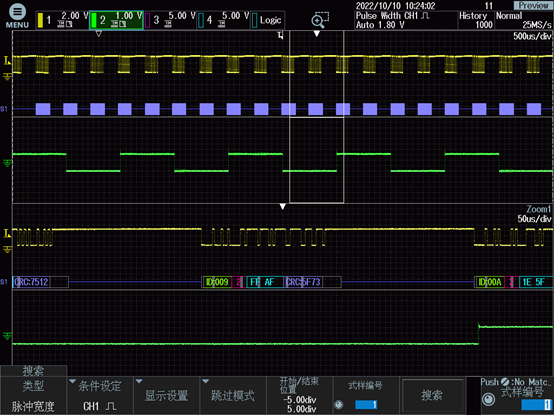Viewport: 554px width, 415px height.
Task: Toggle channel 1 at 2.00 V
Action: pyautogui.click(x=62, y=20)
